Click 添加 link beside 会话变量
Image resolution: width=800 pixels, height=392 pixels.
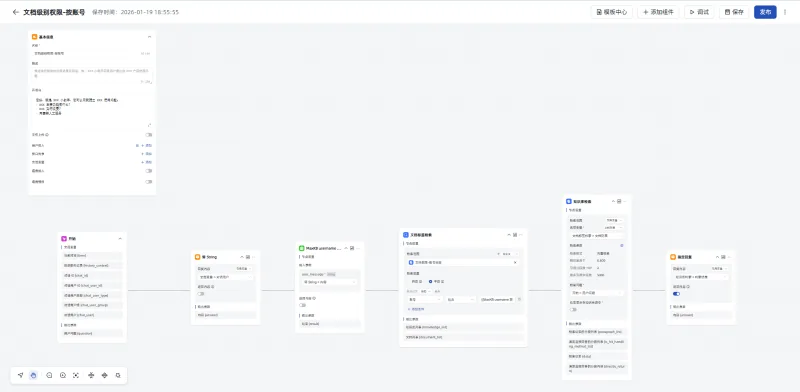(x=147, y=162)
